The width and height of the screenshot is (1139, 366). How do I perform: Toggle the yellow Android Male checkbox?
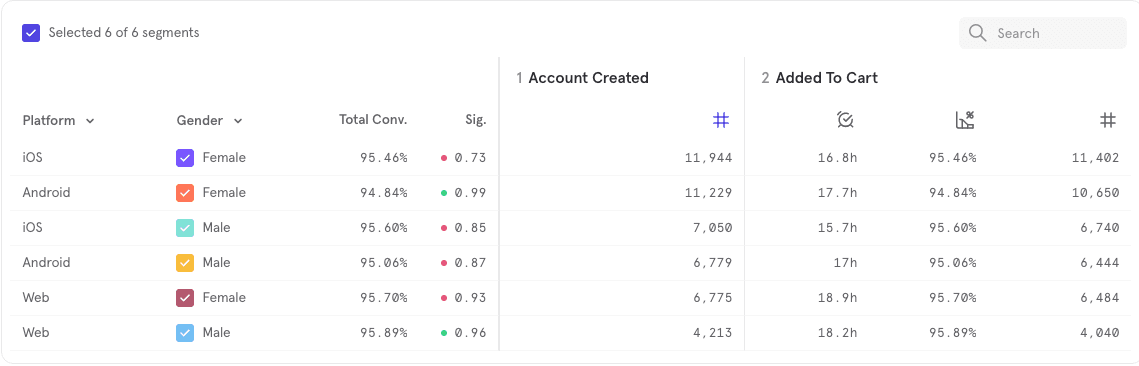185,263
